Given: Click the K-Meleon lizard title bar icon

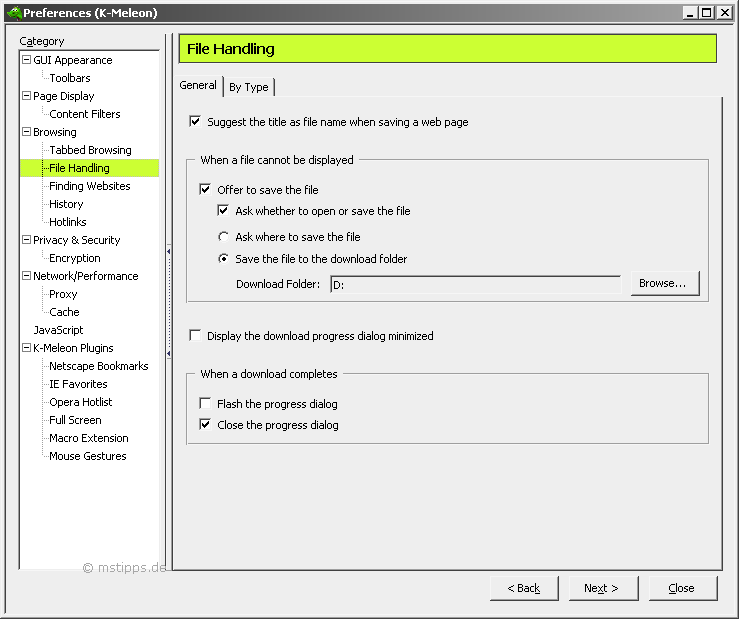Looking at the screenshot, I should (x=14, y=13).
